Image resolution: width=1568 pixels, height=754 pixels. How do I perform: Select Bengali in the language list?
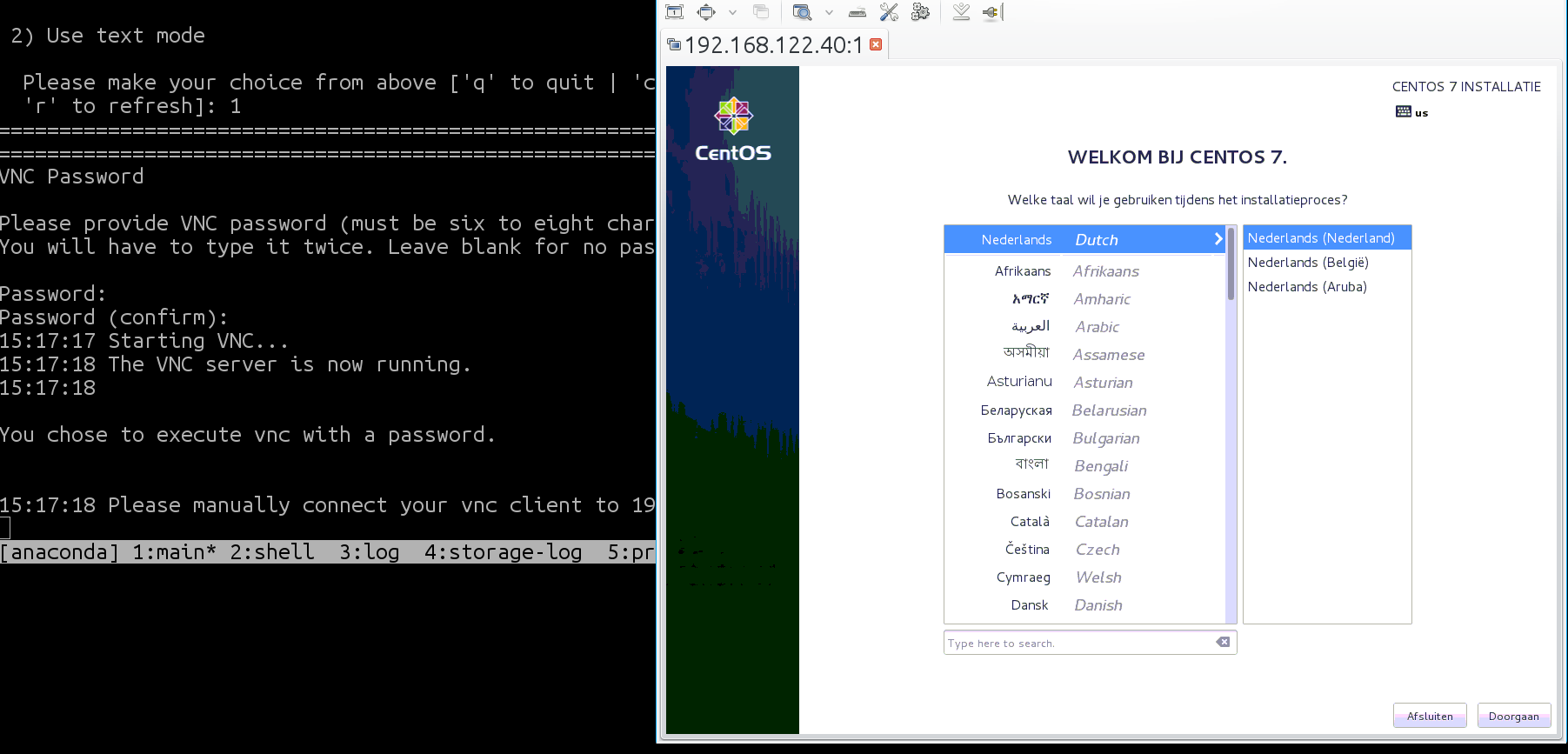1084,466
